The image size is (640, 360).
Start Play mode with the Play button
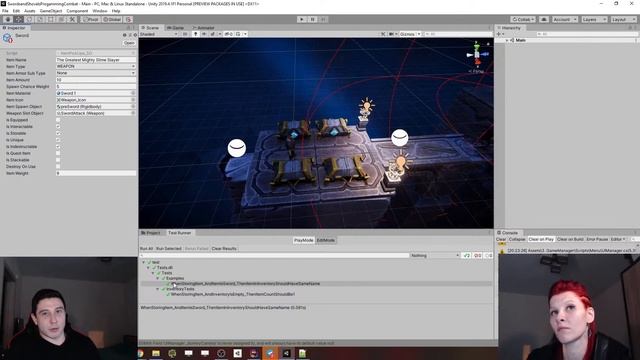[x=302, y=19]
